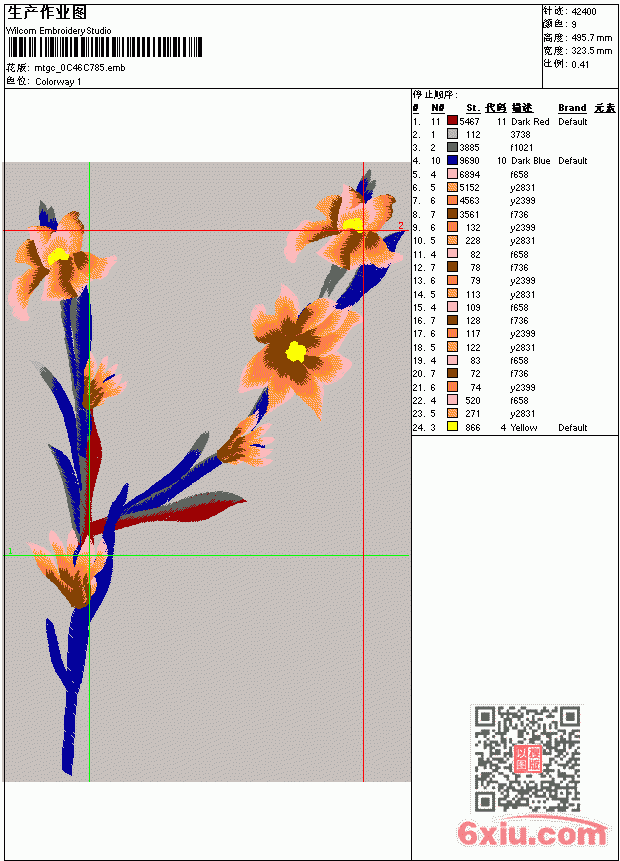
Task: Select the '停止顺序' stop sequence heading
Action: [x=435, y=95]
